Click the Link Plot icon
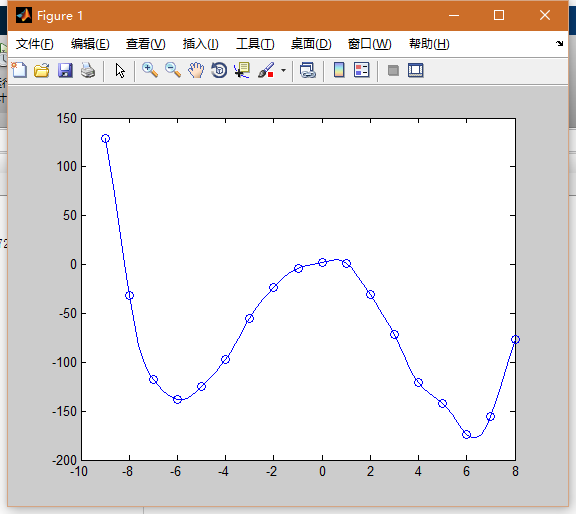This screenshot has height=514, width=576. pos(307,70)
